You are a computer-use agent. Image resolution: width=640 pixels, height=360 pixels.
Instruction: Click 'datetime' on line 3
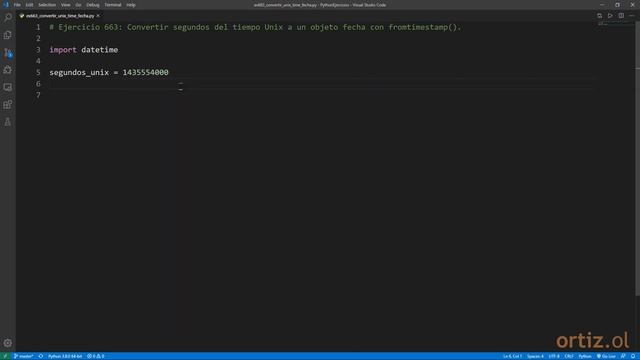point(100,50)
